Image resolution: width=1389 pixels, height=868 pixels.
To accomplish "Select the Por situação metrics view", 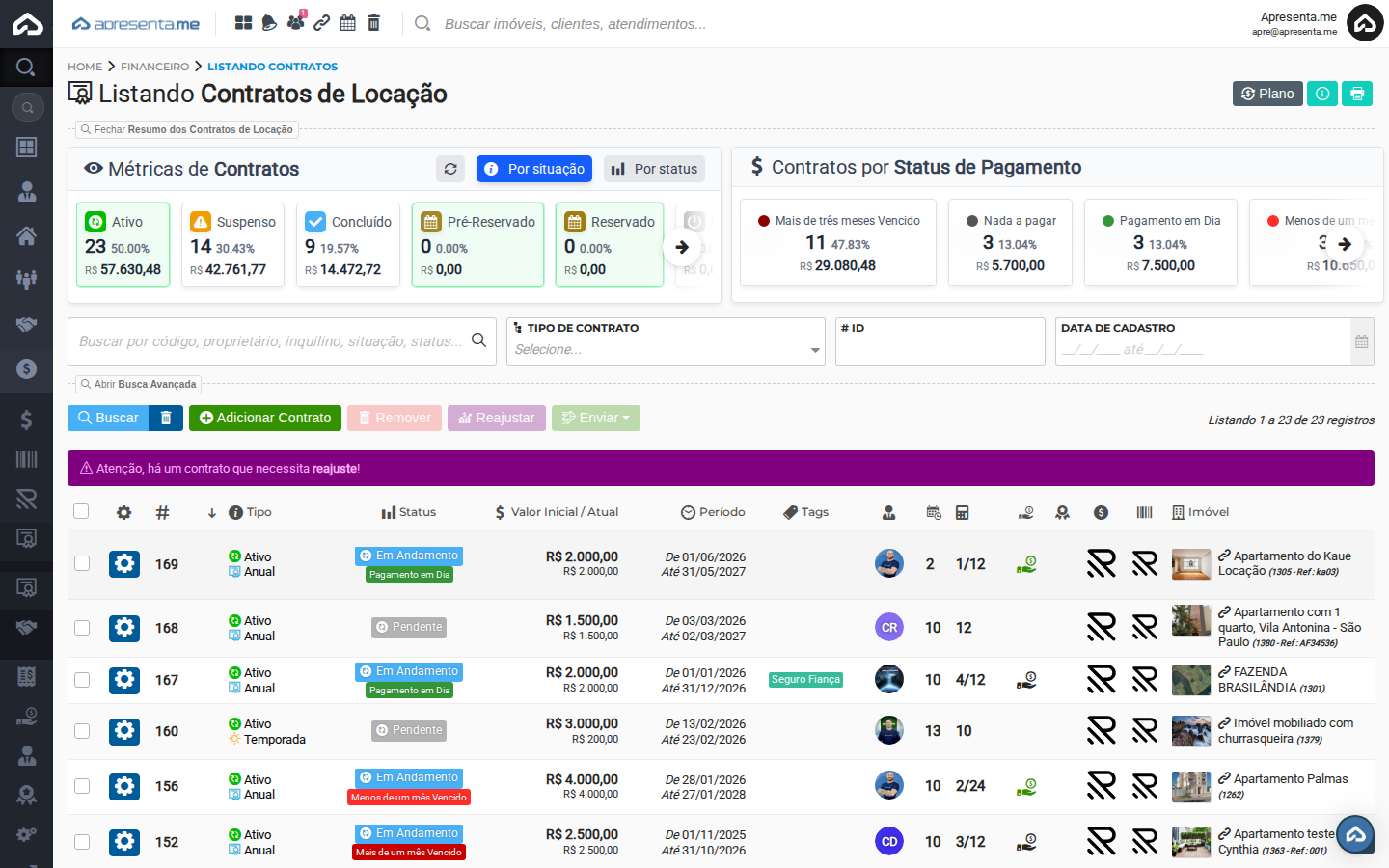I will click(534, 169).
